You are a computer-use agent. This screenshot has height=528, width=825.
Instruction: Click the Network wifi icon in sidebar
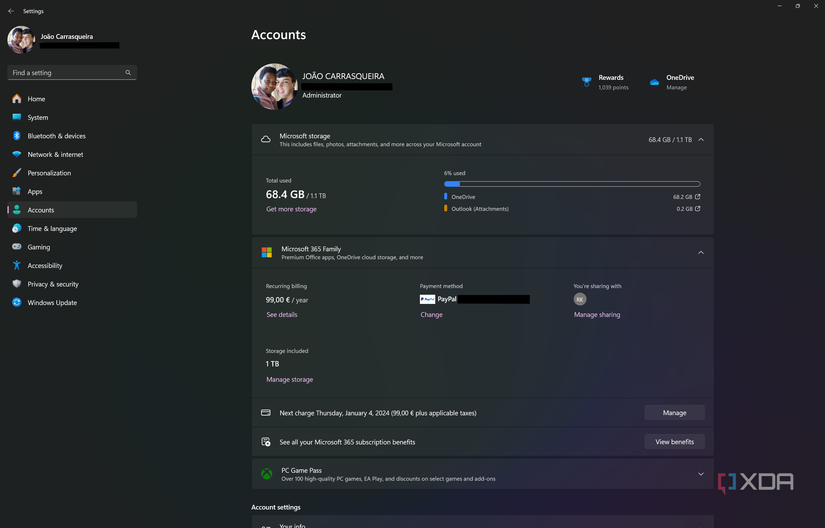(x=17, y=154)
